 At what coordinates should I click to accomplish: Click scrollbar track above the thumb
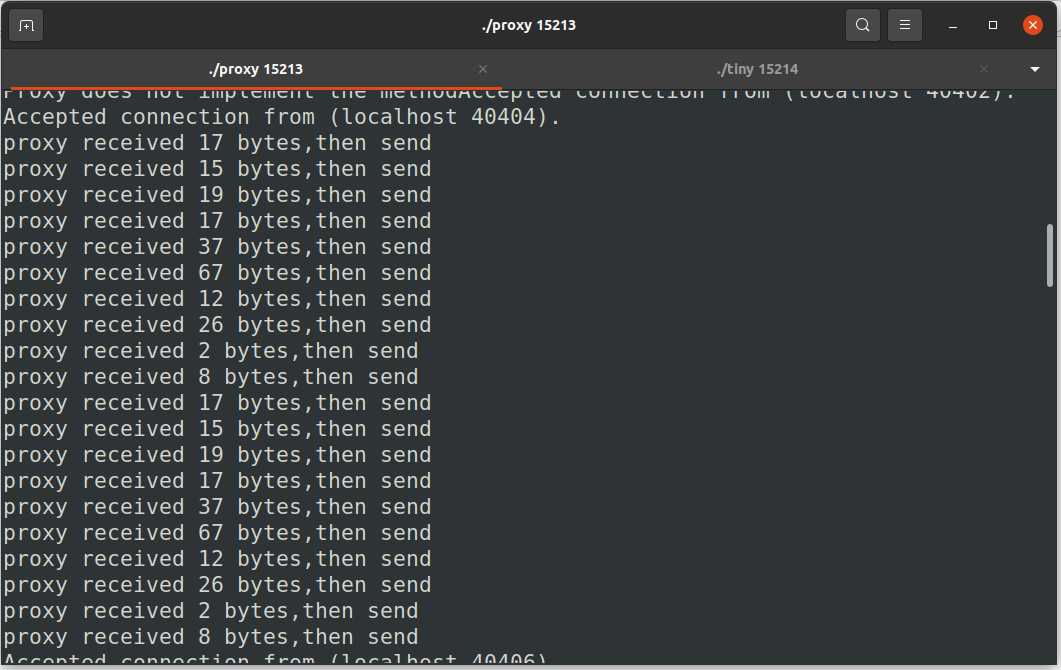1050,150
